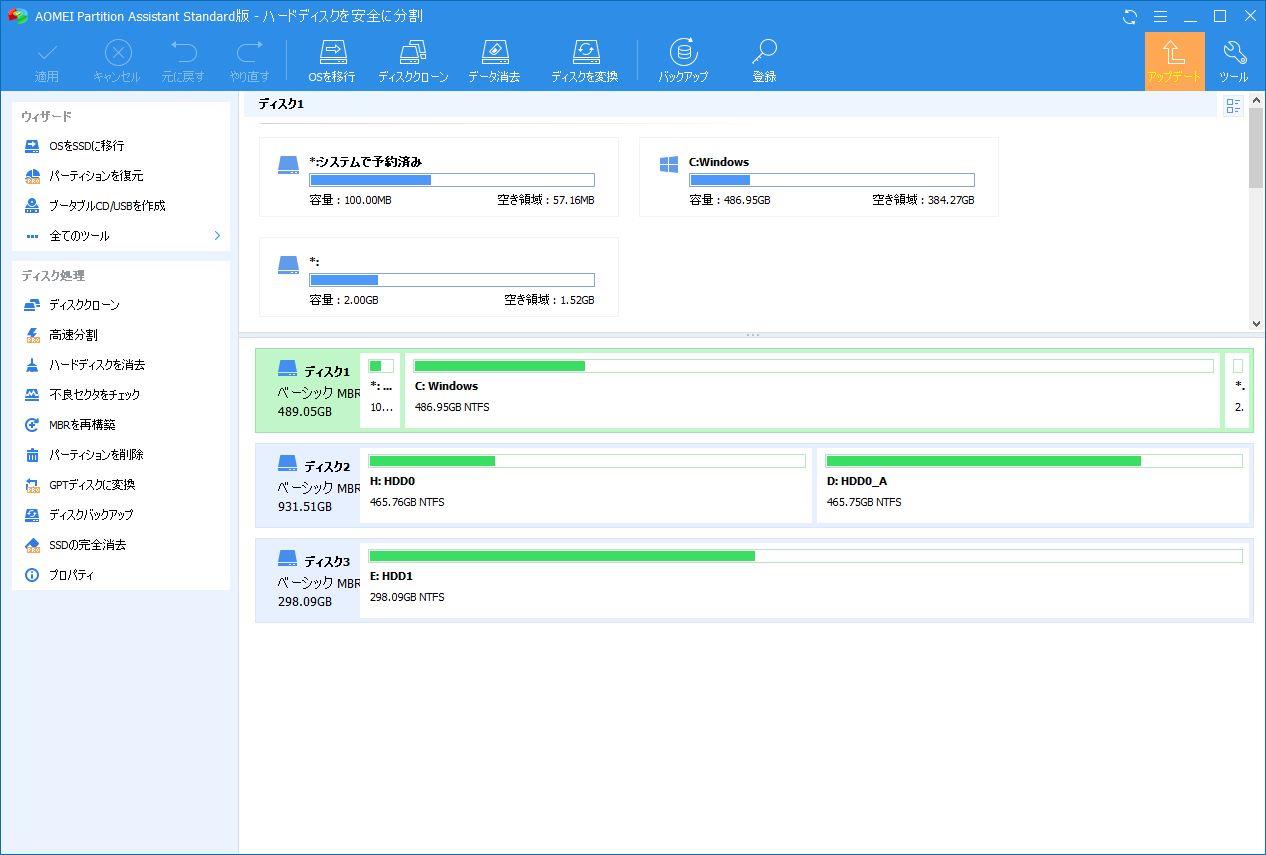Launch the Disk Clone (ディスククローン) toolbar tool

413,61
